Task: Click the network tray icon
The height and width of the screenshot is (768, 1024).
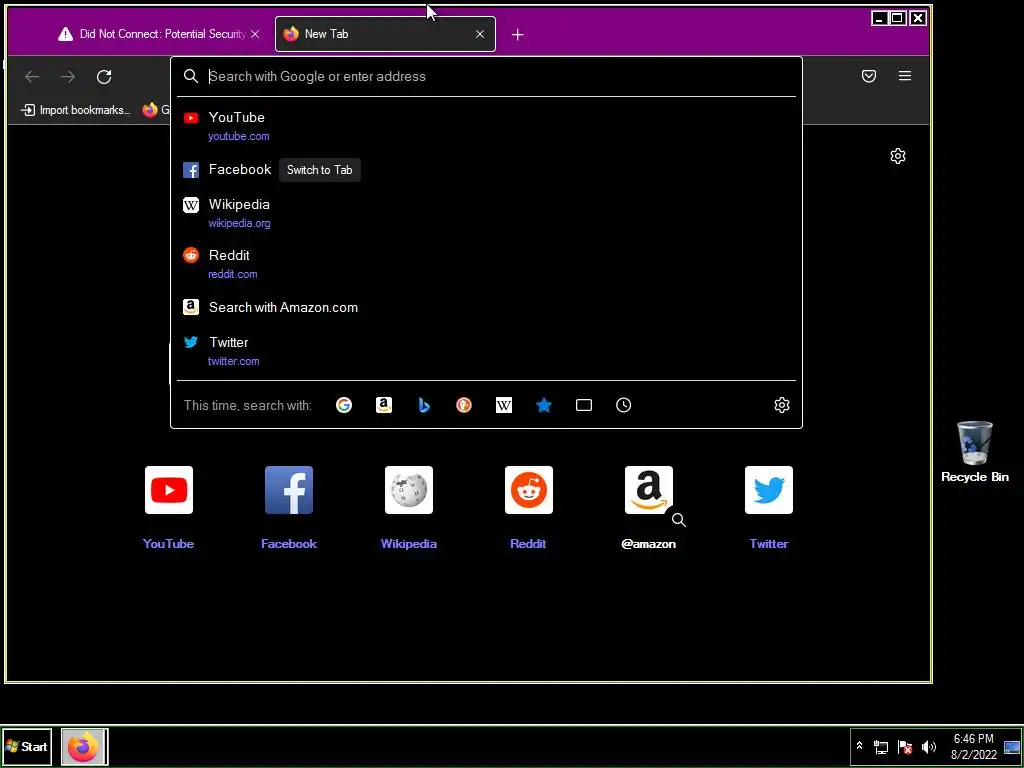Action: 881,746
